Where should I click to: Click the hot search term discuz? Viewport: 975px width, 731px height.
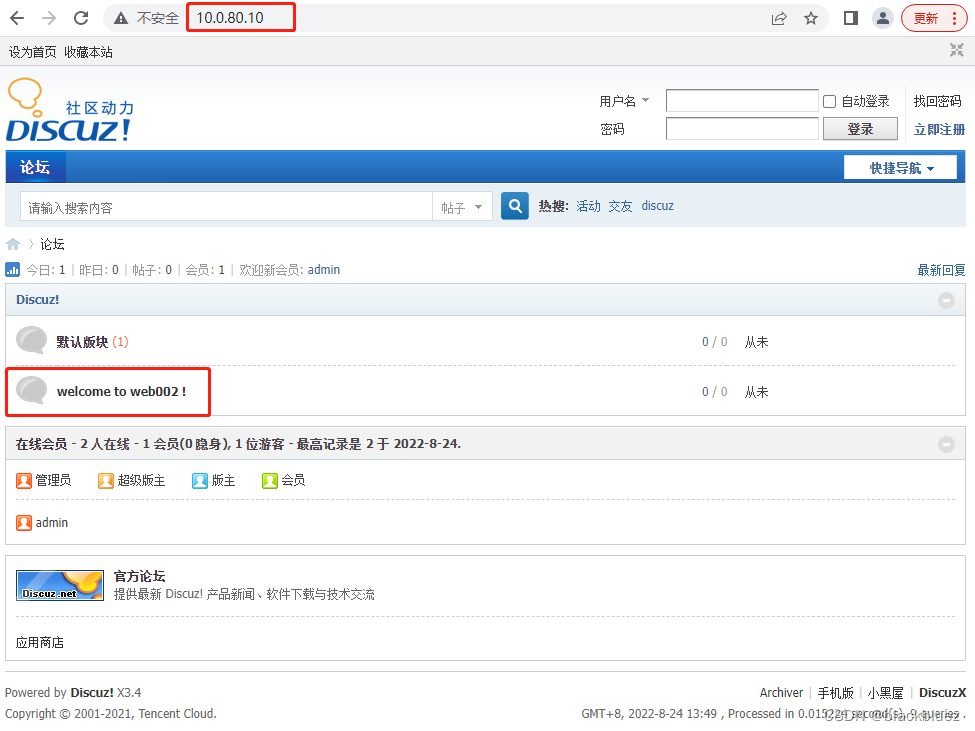pyautogui.click(x=657, y=206)
